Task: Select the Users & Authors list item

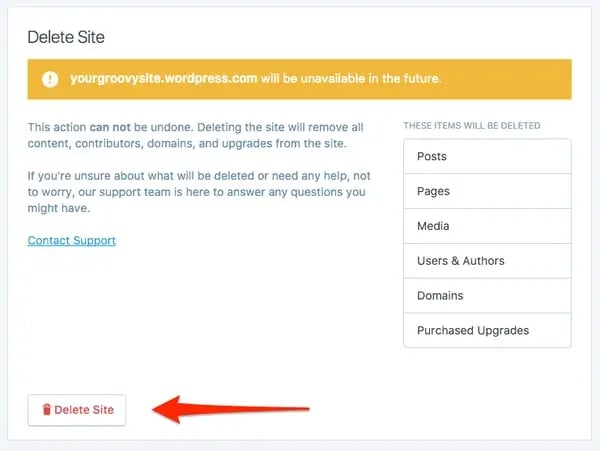Action: pyautogui.click(x=487, y=261)
